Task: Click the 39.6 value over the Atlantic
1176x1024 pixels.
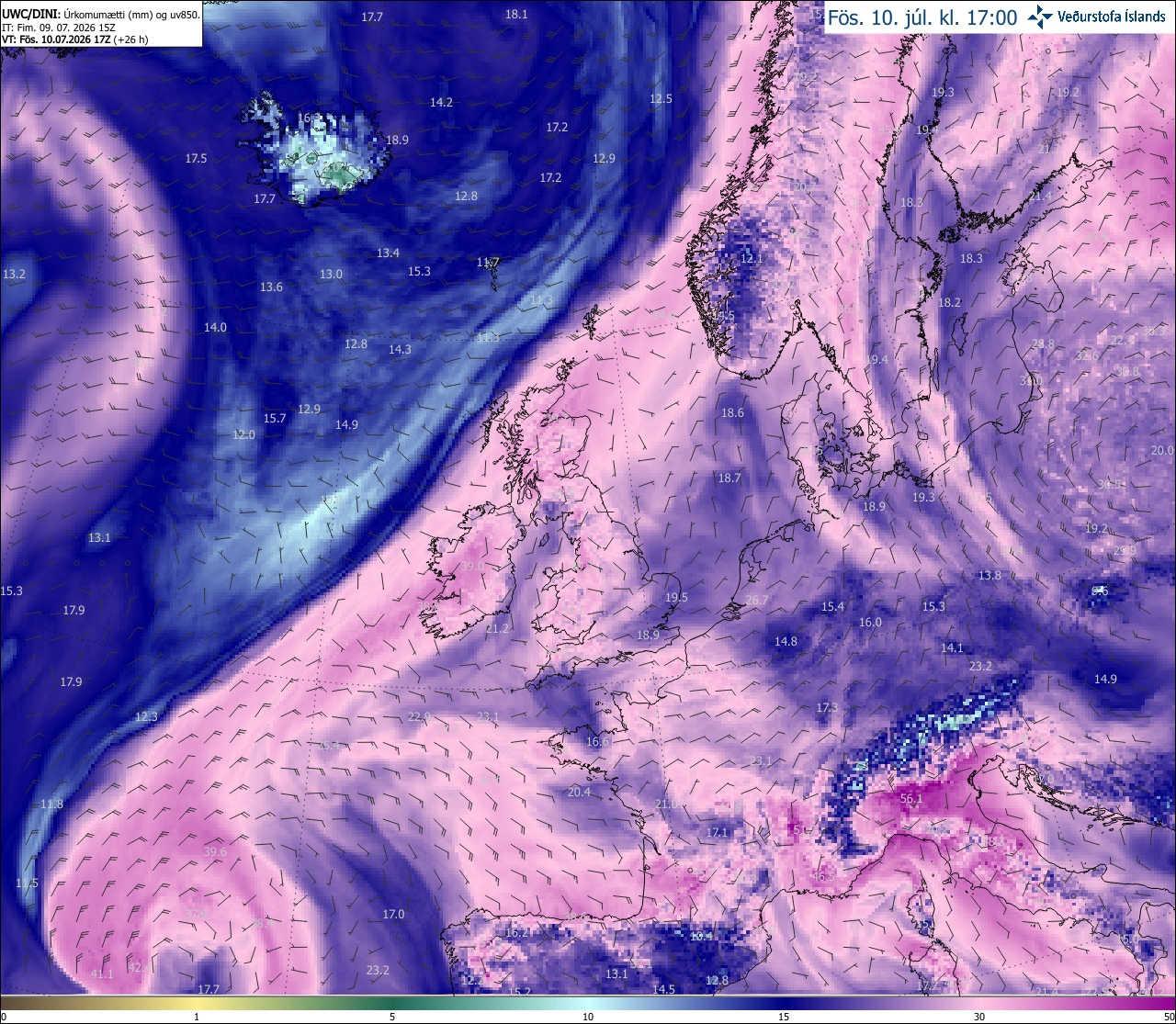Action: [215, 852]
